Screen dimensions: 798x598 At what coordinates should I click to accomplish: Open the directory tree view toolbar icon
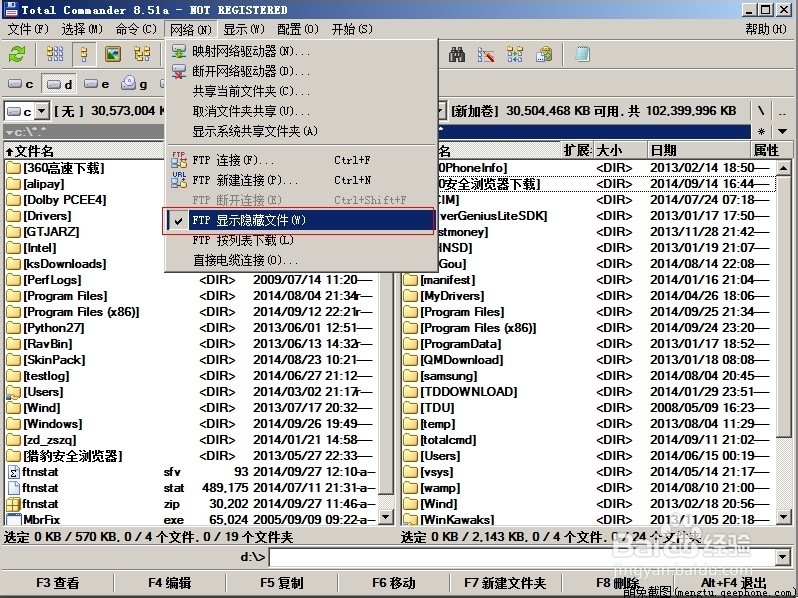pyautogui.click(x=142, y=54)
